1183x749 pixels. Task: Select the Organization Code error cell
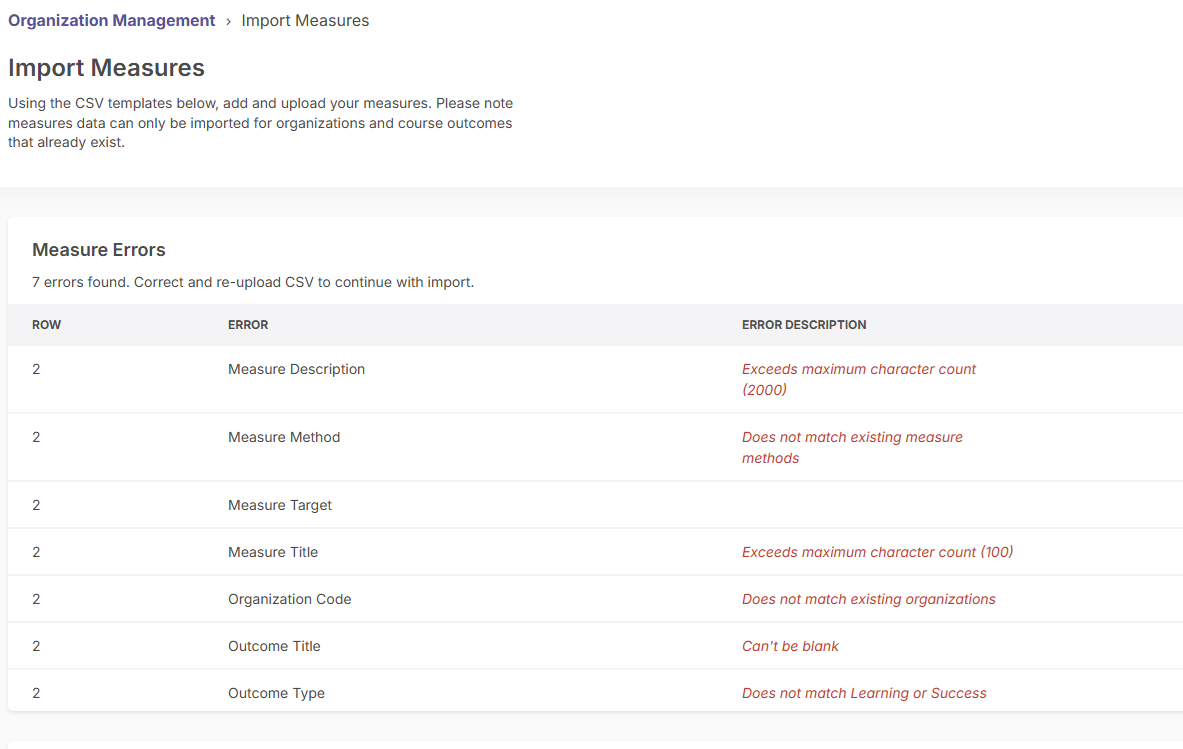290,599
